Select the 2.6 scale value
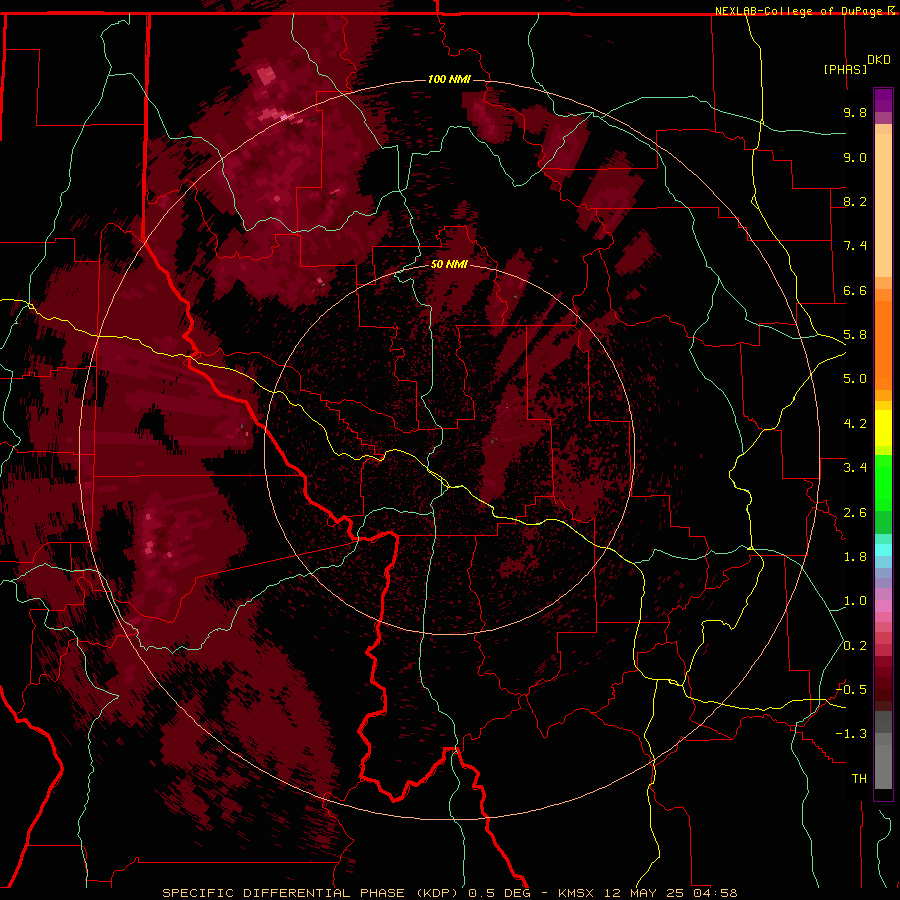 tap(855, 512)
